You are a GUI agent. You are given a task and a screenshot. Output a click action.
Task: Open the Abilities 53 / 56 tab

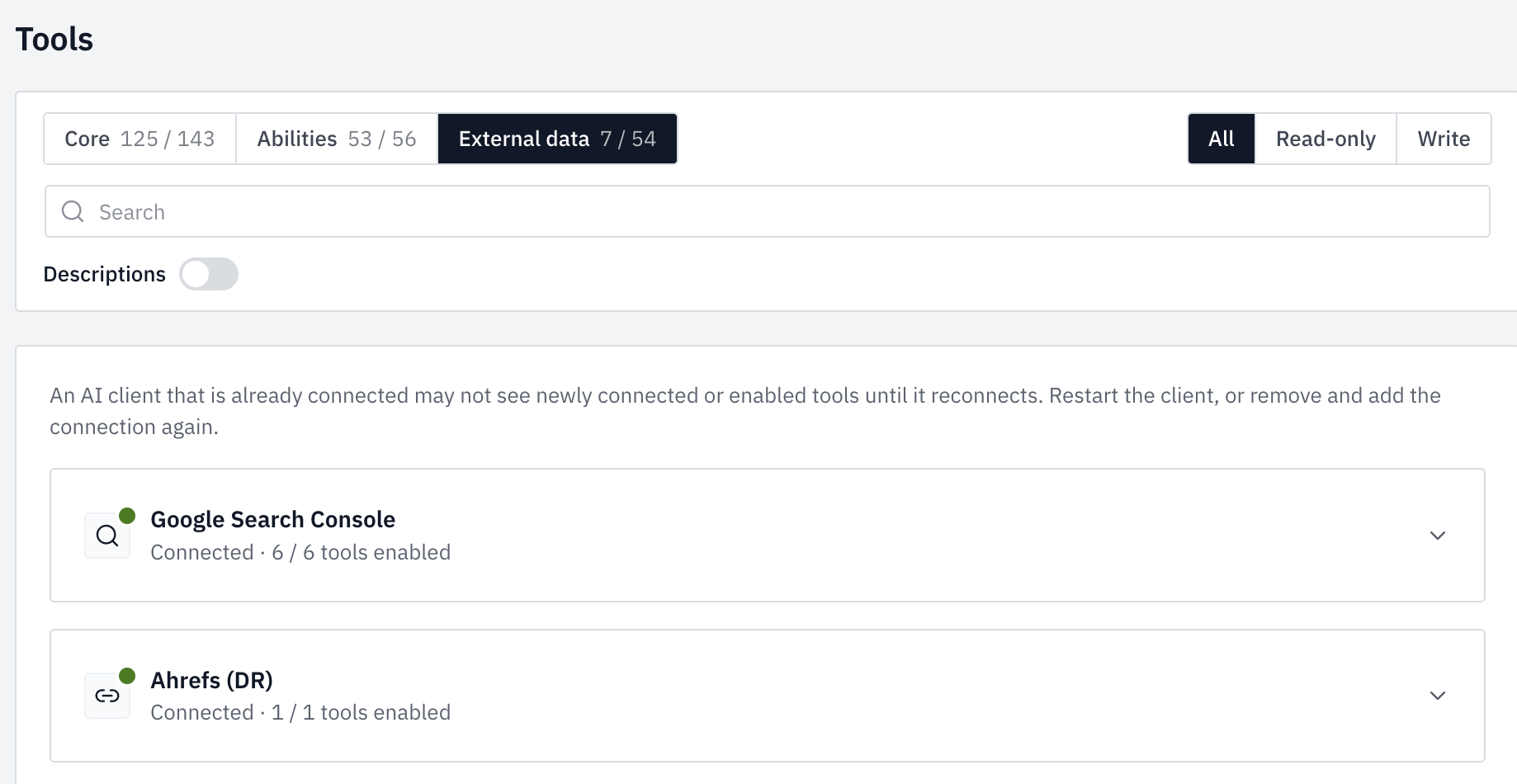point(337,139)
